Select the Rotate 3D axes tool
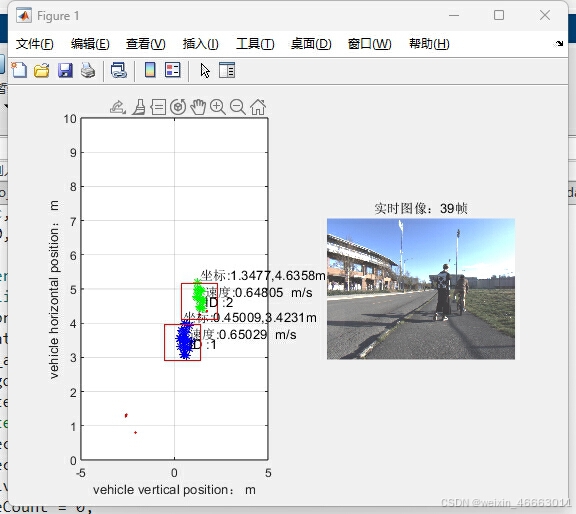The width and height of the screenshot is (576, 514). point(178,107)
